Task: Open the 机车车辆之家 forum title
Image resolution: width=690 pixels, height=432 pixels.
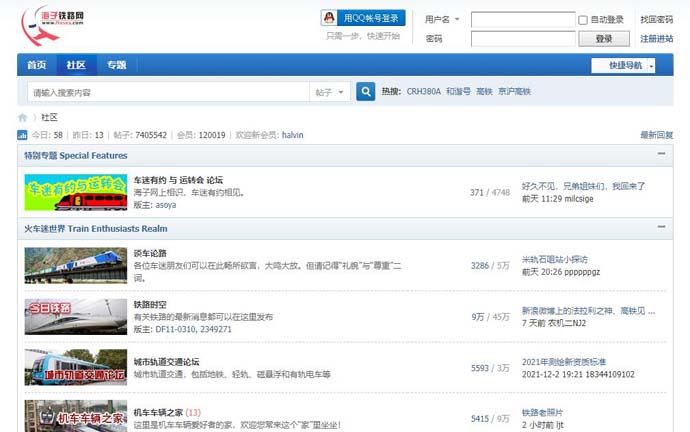Action: pos(158,413)
